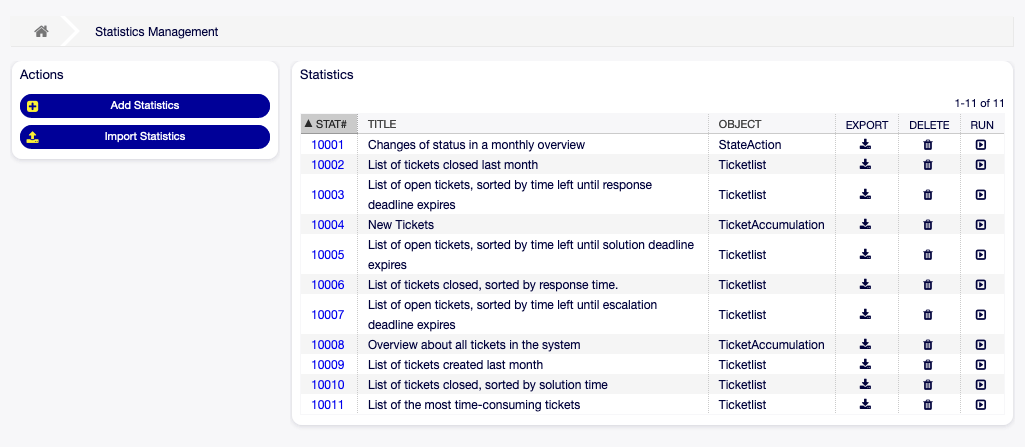Export statistic 10006
Image resolution: width=1025 pixels, height=447 pixels.
pos(866,285)
